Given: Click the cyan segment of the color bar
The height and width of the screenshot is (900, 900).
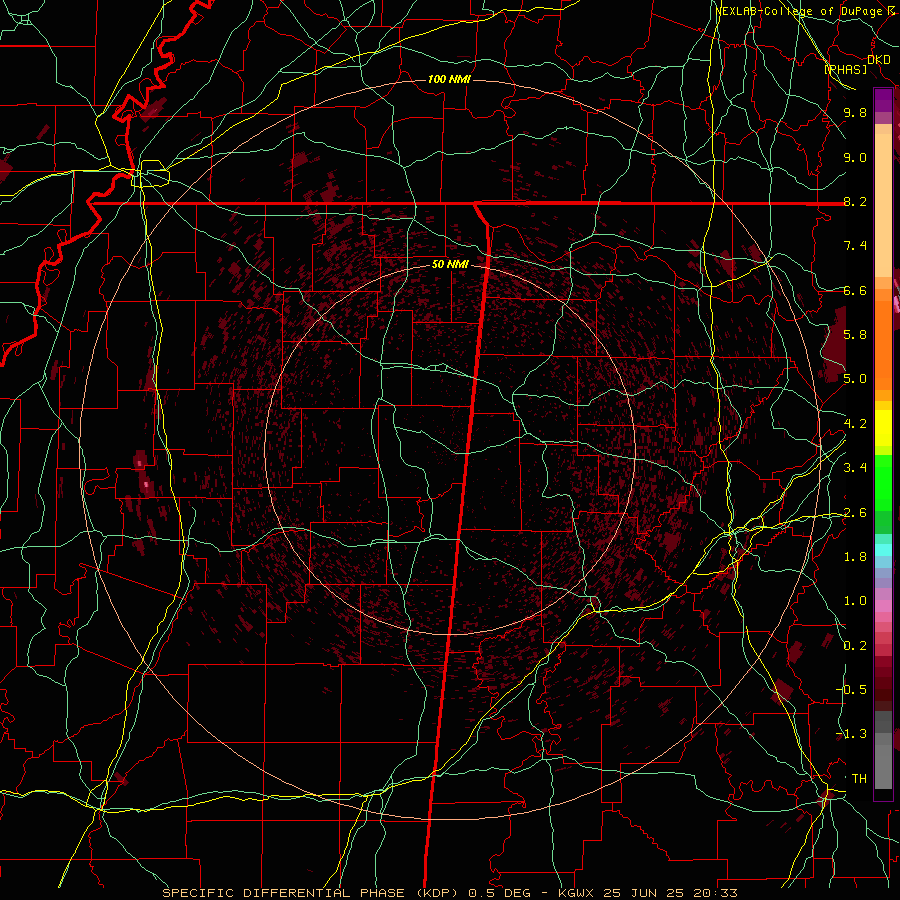Looking at the screenshot, I should click(x=883, y=550).
